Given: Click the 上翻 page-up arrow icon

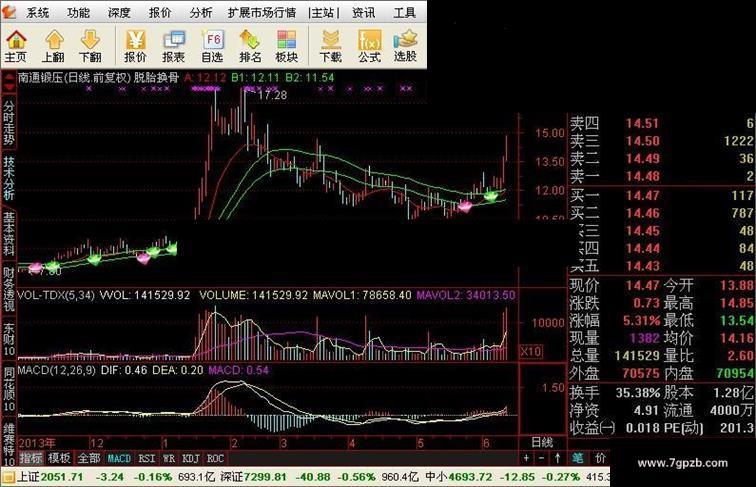Looking at the screenshot, I should (x=53, y=46).
